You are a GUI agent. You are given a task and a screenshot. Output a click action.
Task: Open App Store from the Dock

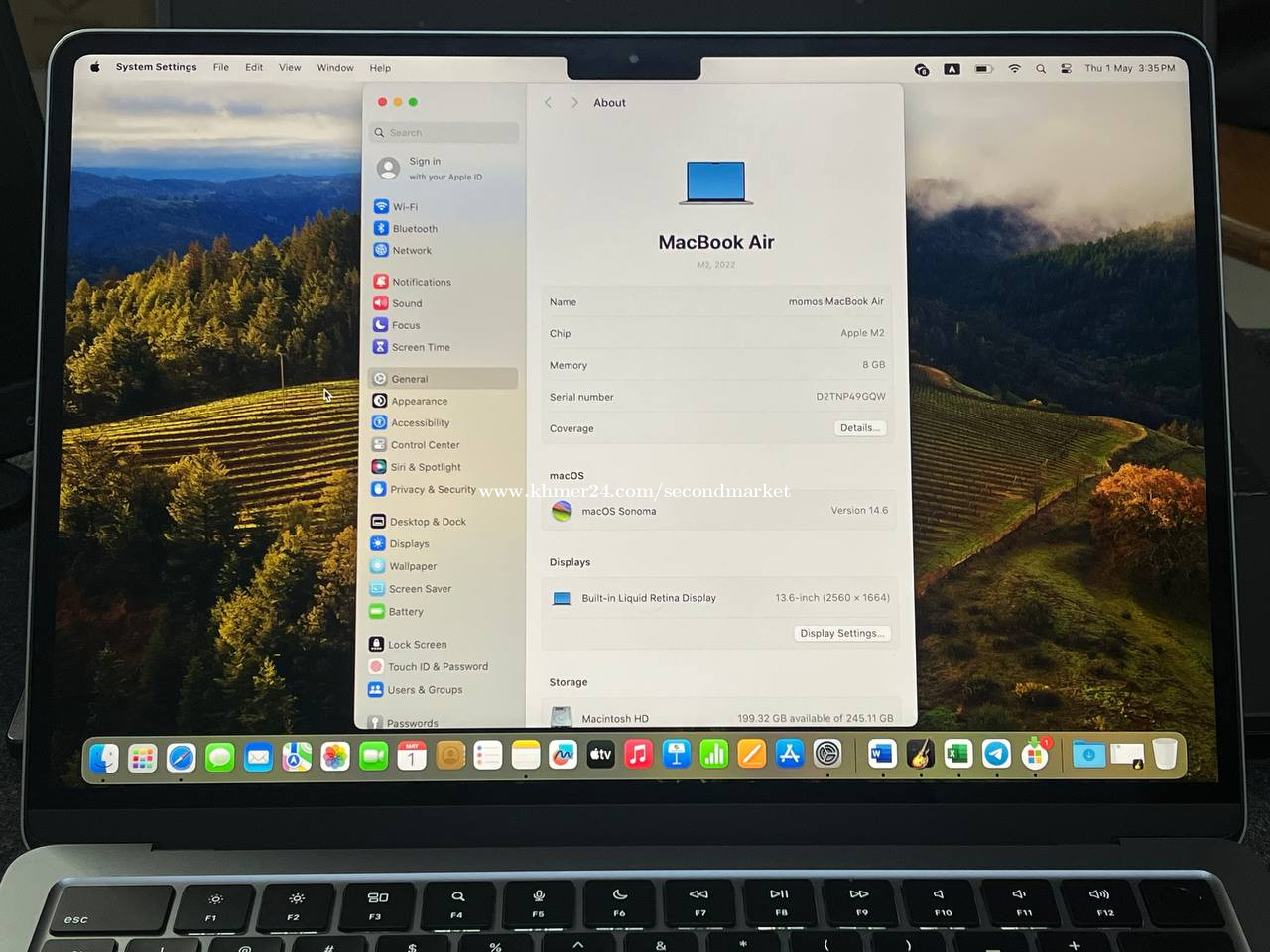pos(790,754)
